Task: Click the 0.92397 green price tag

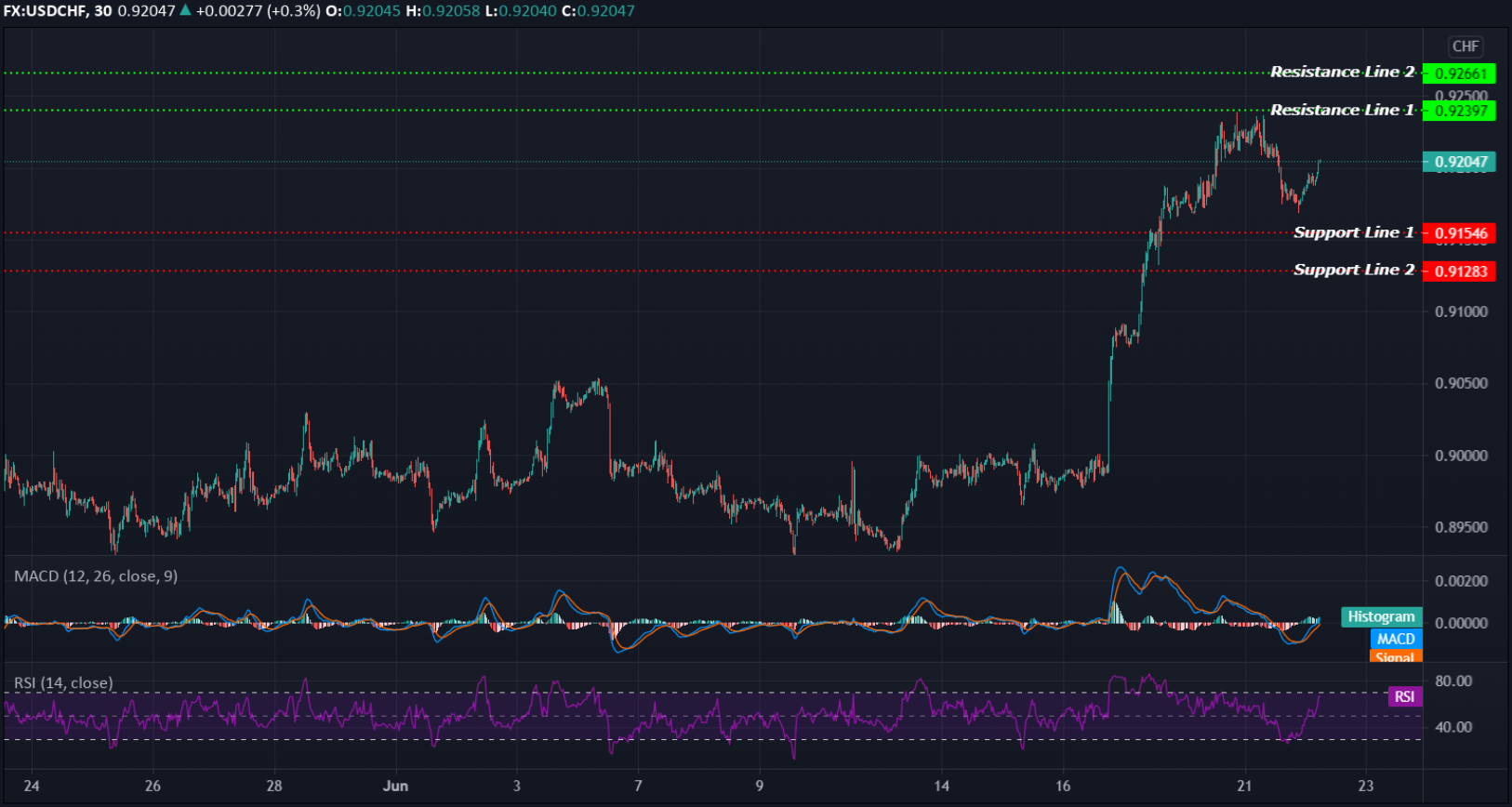Action: pos(1460,111)
